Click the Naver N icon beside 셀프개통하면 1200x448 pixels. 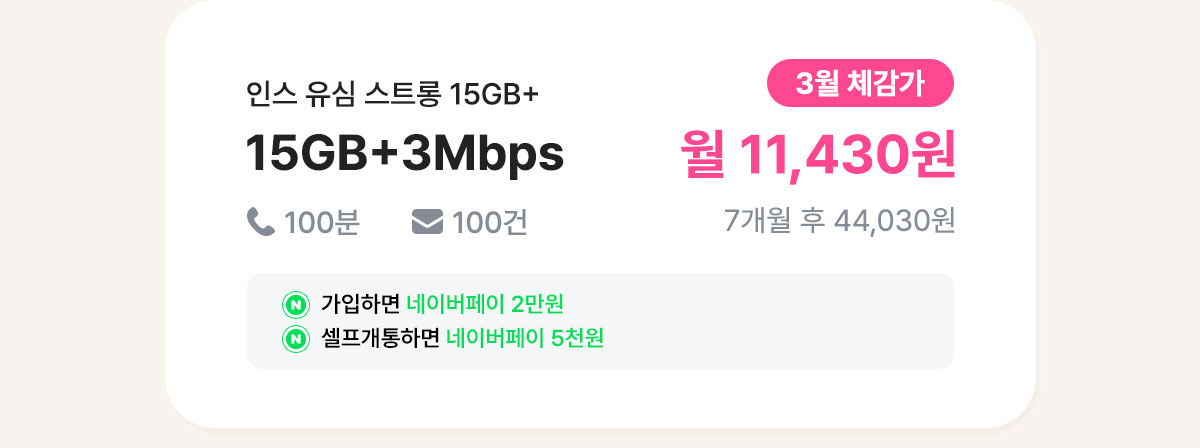coord(295,340)
